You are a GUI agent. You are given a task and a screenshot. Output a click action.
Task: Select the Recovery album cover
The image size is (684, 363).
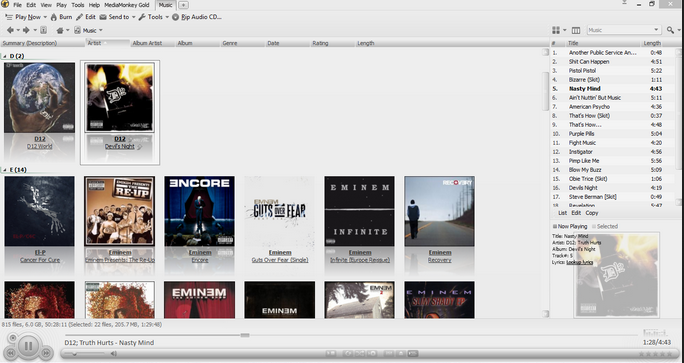[x=439, y=211]
